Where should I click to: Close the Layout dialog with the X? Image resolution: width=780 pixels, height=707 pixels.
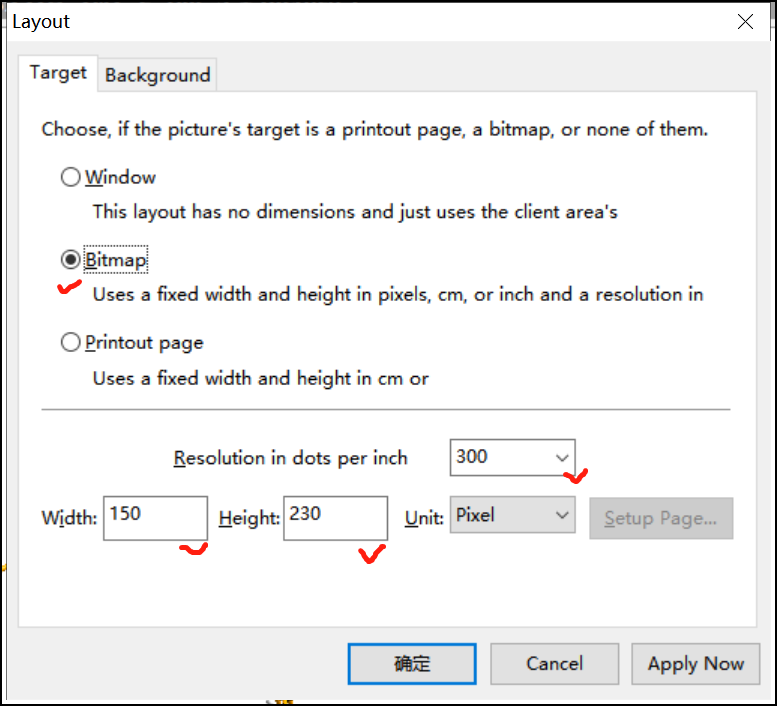[x=745, y=21]
